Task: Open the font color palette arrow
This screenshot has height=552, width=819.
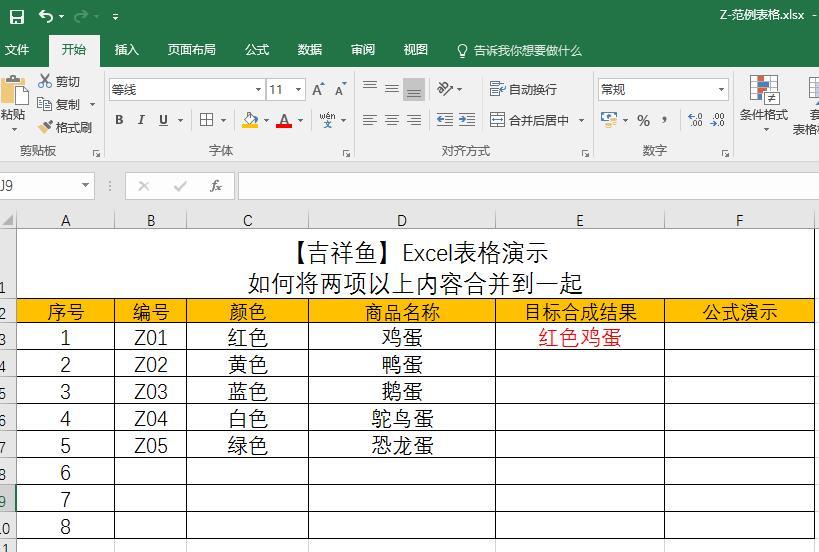Action: (301, 121)
